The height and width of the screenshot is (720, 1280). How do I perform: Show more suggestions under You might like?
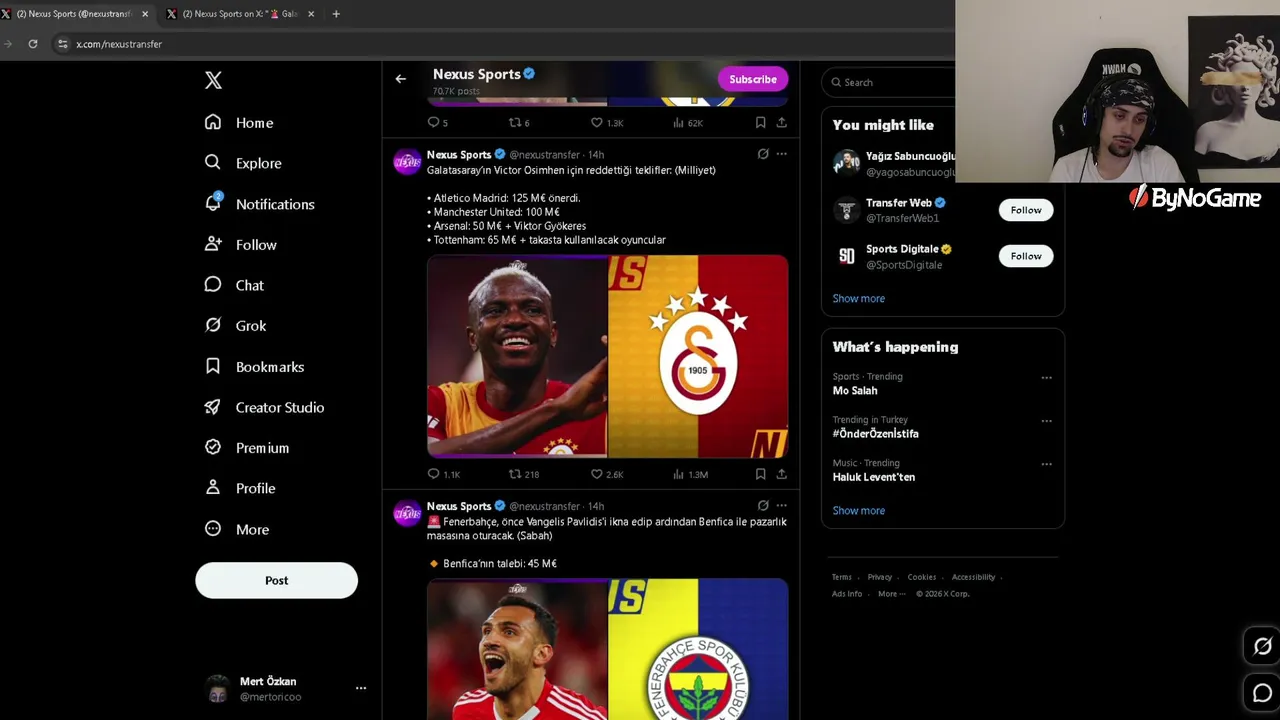point(858,298)
